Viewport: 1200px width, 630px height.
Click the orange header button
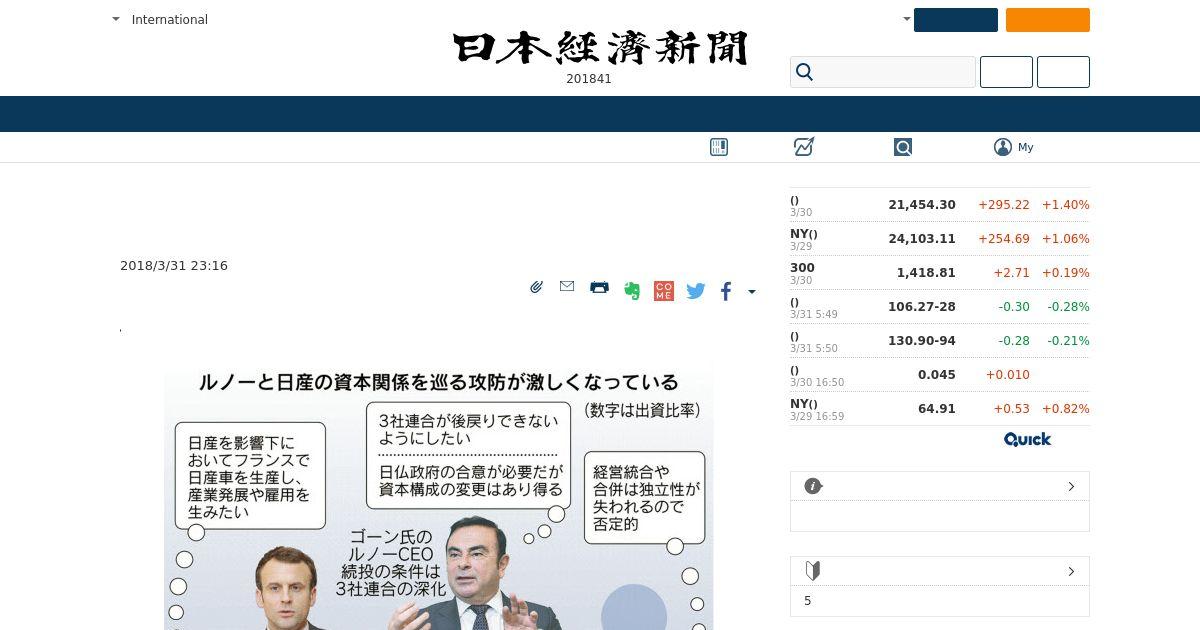[1048, 20]
